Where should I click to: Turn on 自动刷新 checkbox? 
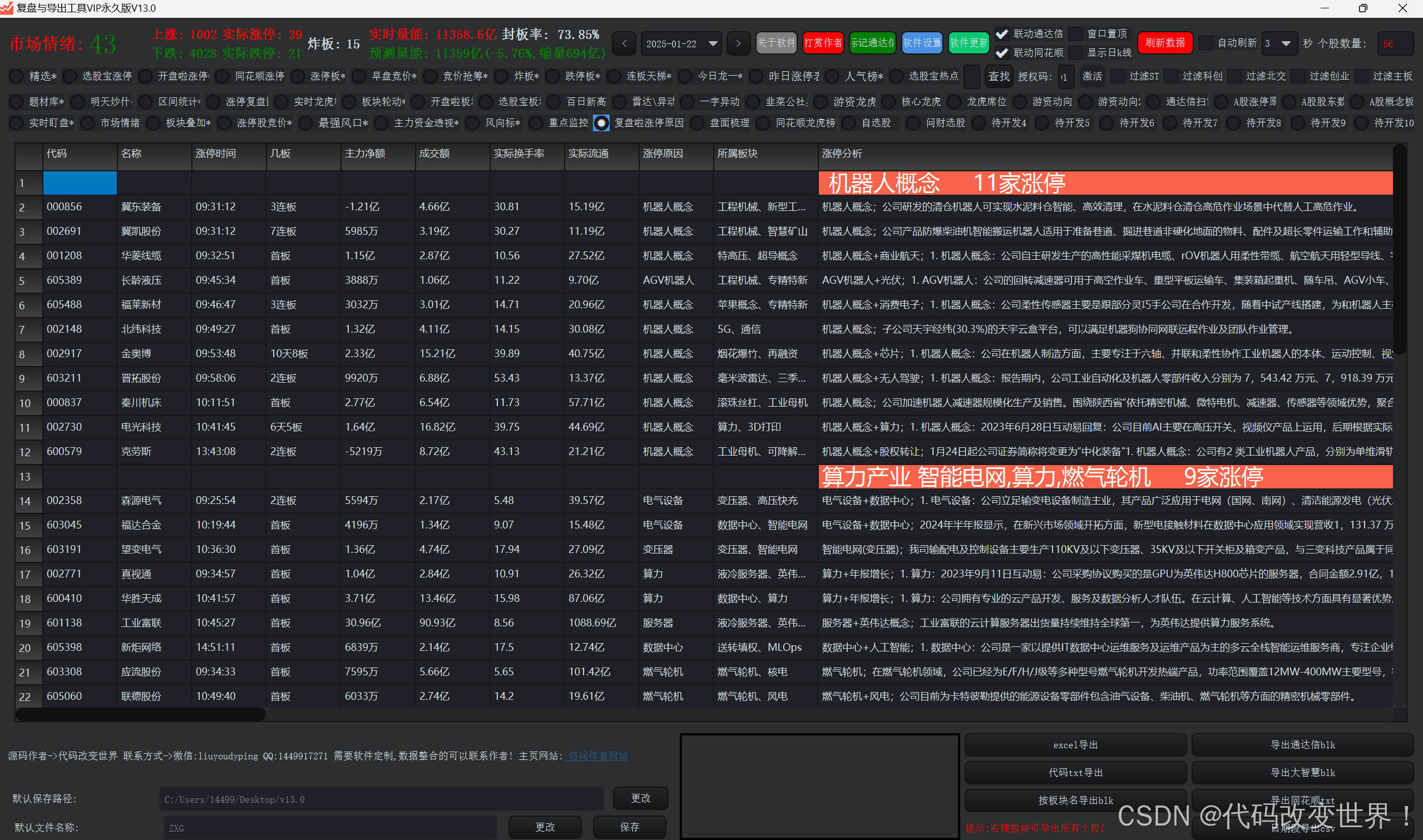click(x=1206, y=43)
